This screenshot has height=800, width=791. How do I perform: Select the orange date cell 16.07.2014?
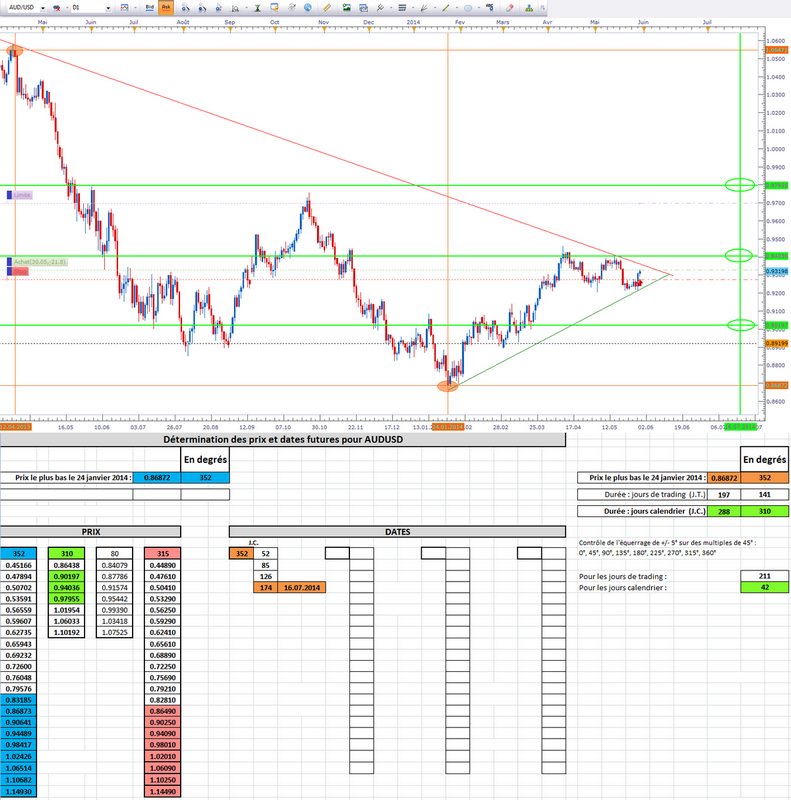pos(302,588)
